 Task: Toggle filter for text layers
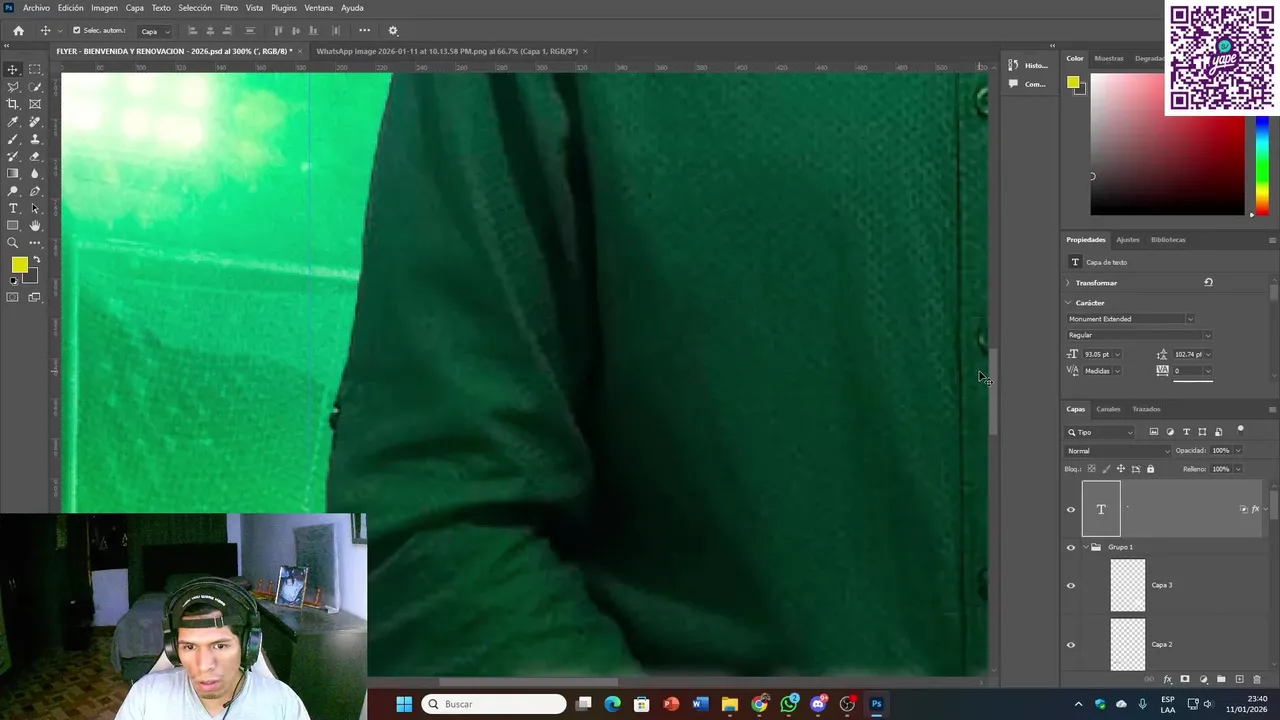(x=1186, y=432)
